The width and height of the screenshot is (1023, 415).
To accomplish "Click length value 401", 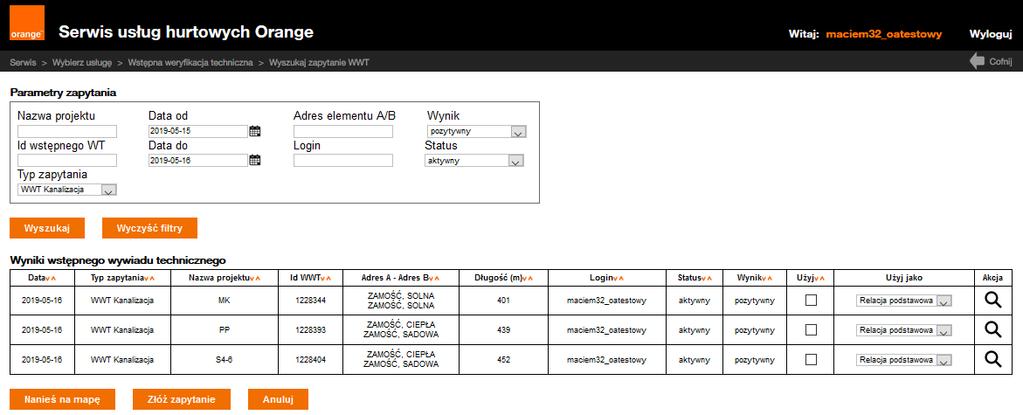I will click(503, 301).
